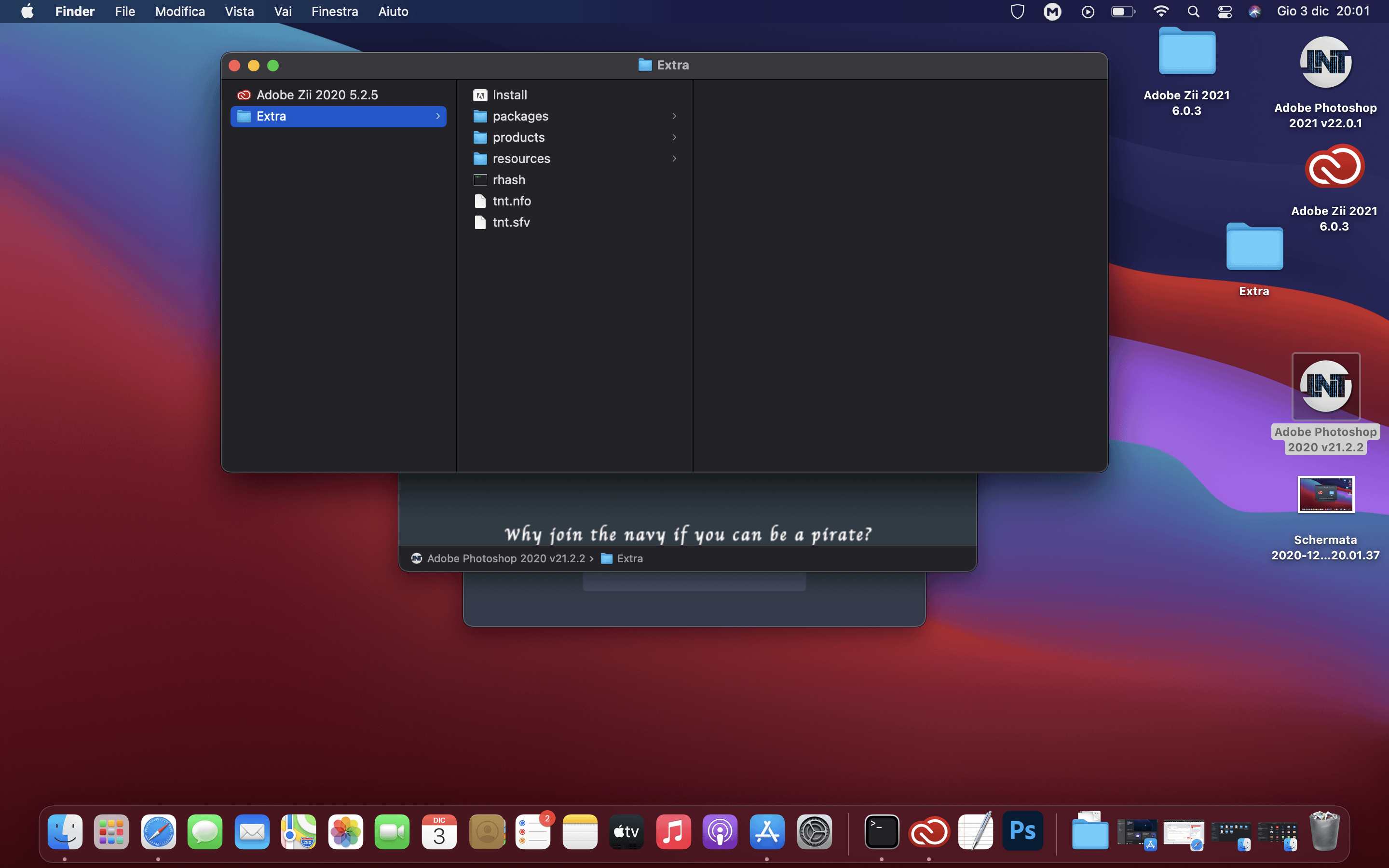Open the Trash in the Dock
This screenshot has width=1389, height=868.
1325,831
